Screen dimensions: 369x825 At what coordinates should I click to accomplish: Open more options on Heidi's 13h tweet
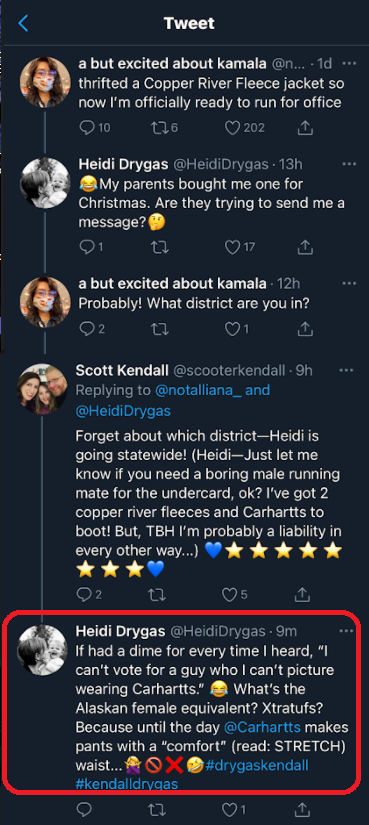coord(349,164)
